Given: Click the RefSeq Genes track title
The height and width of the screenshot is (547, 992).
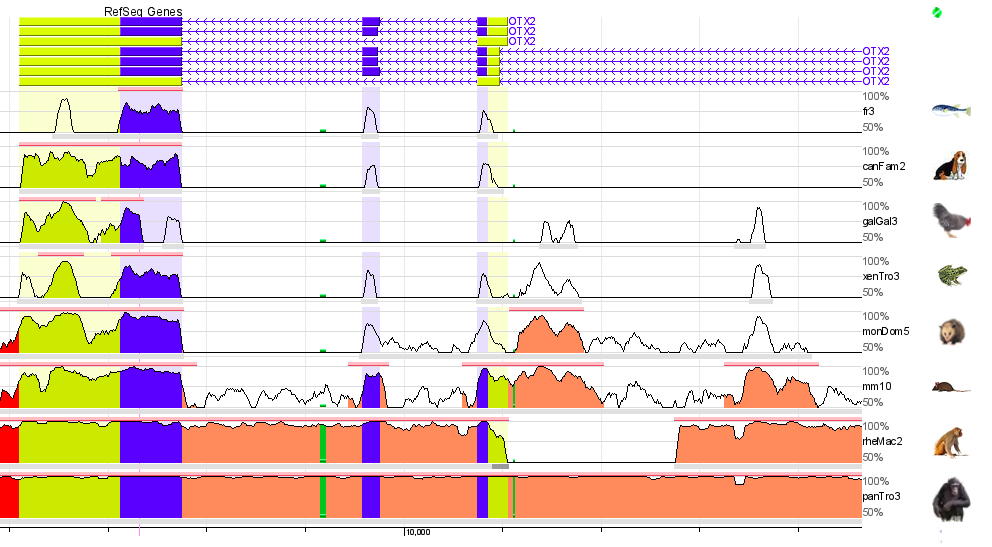Looking at the screenshot, I should tap(143, 11).
